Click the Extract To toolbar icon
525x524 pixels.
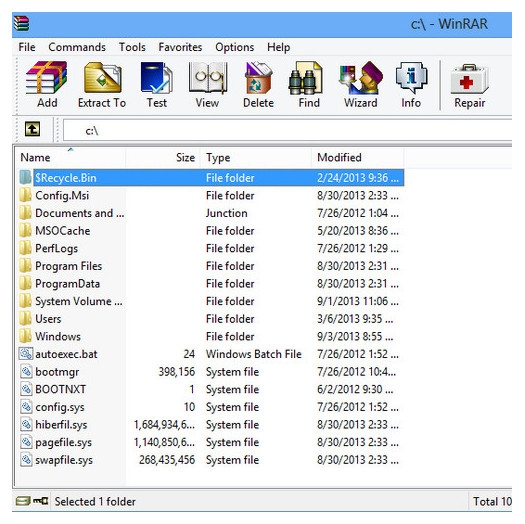102,77
